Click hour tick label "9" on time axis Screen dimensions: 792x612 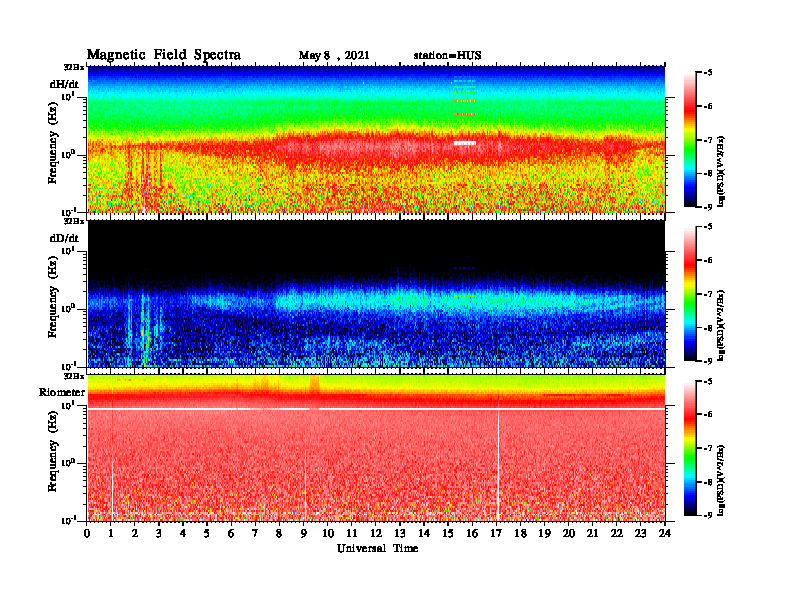[304, 534]
